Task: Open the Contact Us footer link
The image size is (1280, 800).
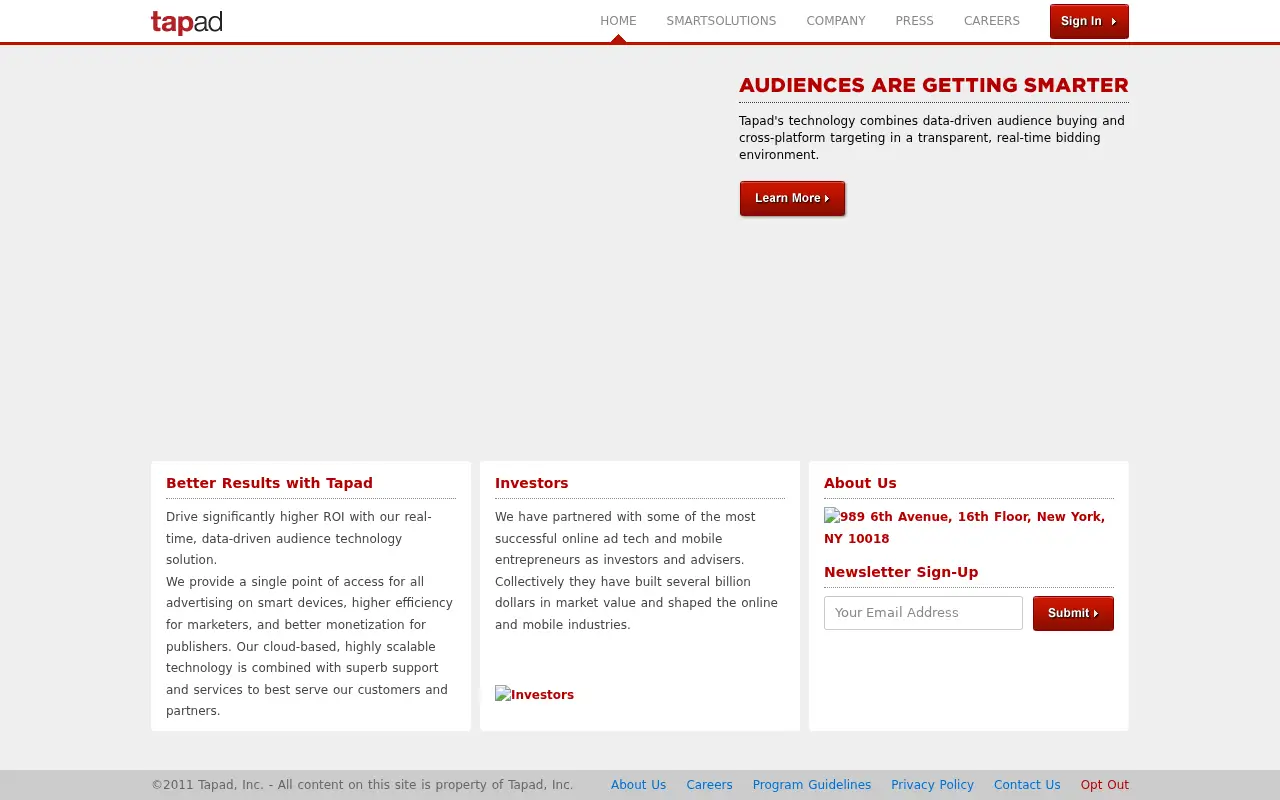Action: (1027, 785)
